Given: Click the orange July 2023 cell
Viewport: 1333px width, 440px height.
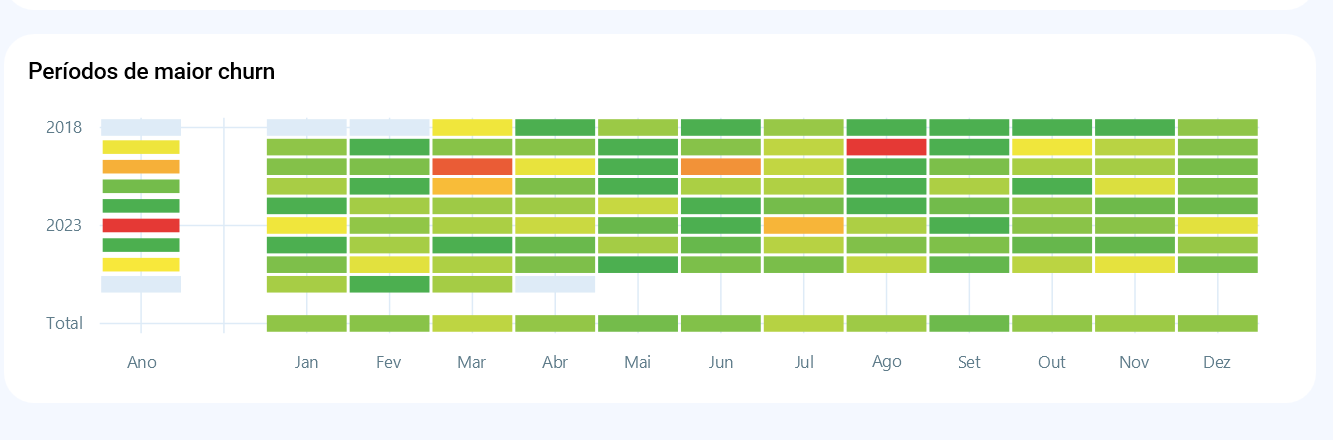Looking at the screenshot, I should (804, 225).
